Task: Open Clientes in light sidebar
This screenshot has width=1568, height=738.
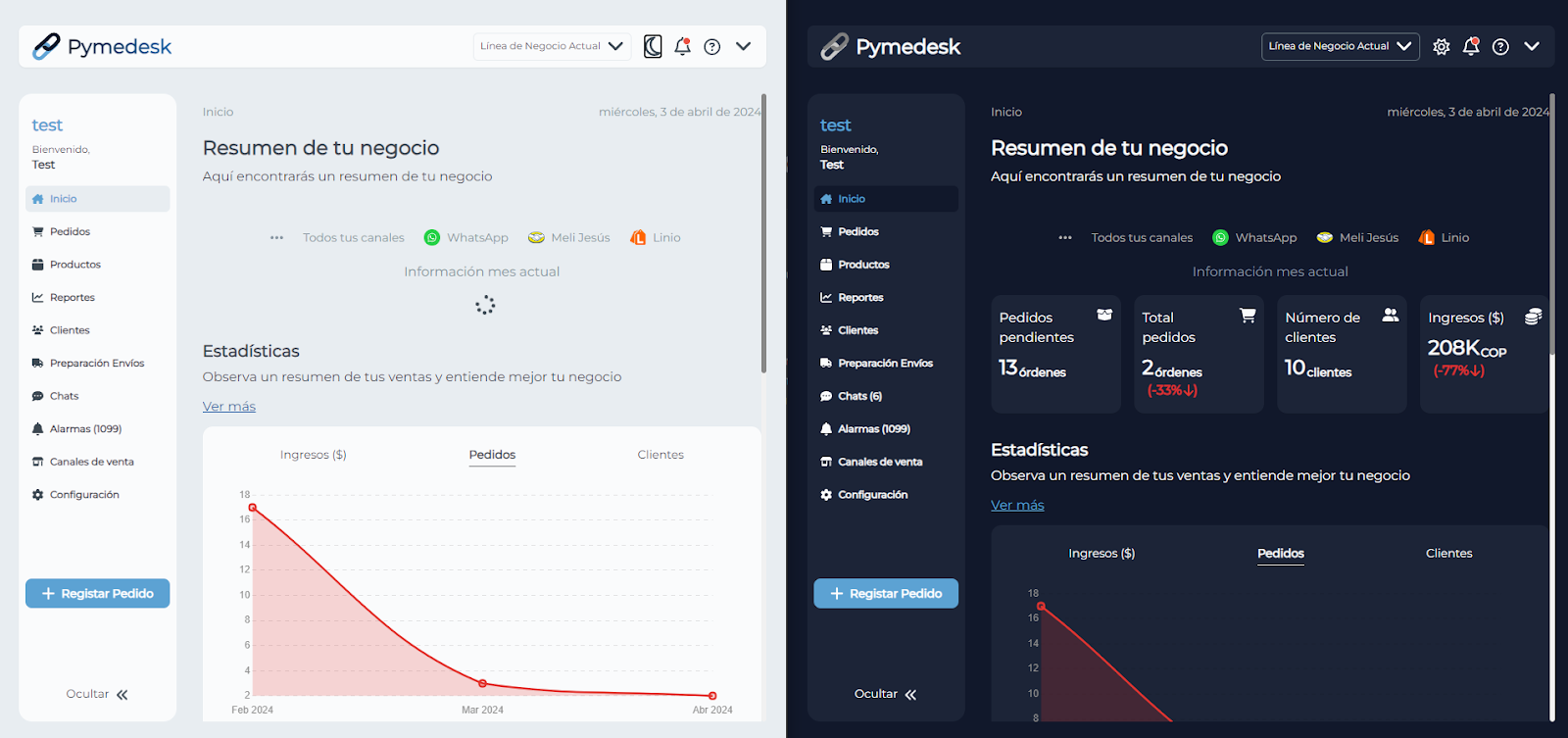Action: pyautogui.click(x=98, y=330)
